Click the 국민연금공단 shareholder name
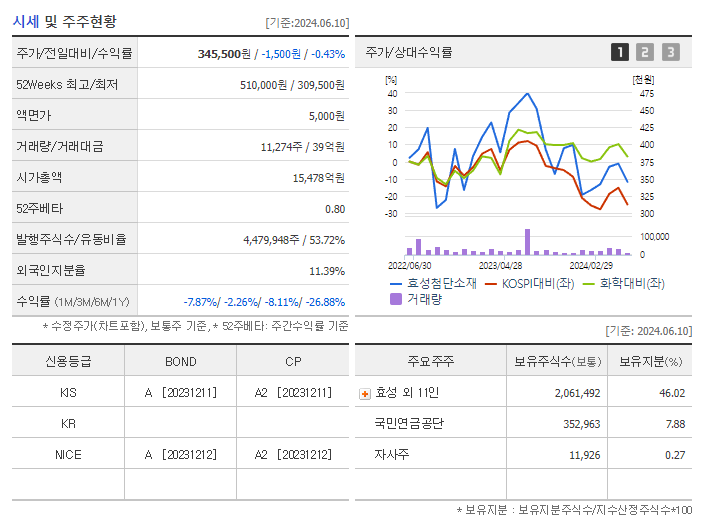This screenshot has width=702, height=525. 409,423
